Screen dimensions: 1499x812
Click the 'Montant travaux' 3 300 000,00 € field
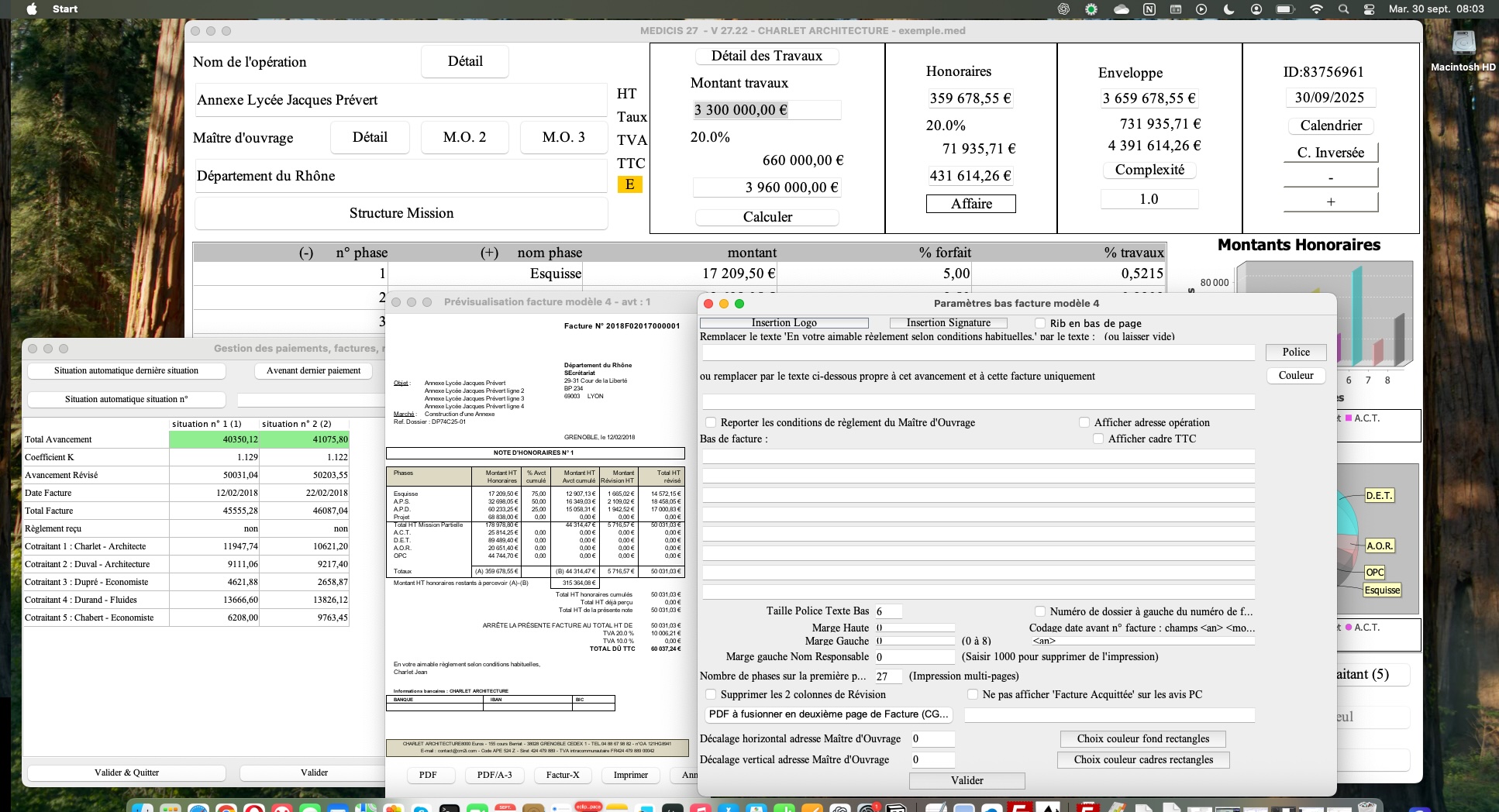(x=766, y=110)
